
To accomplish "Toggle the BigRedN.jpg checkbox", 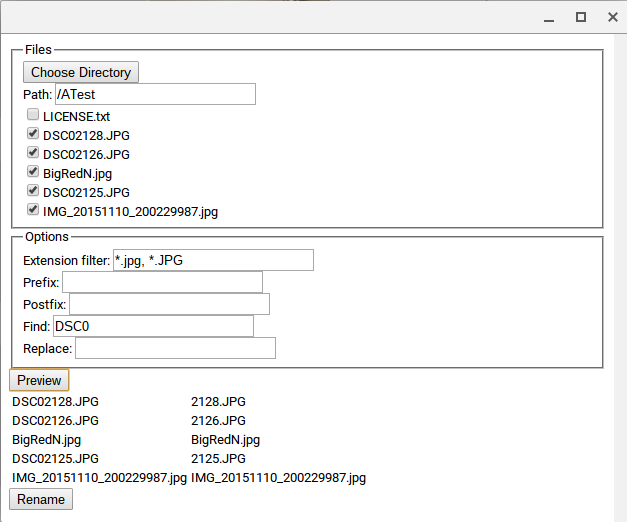I will pos(33,172).
